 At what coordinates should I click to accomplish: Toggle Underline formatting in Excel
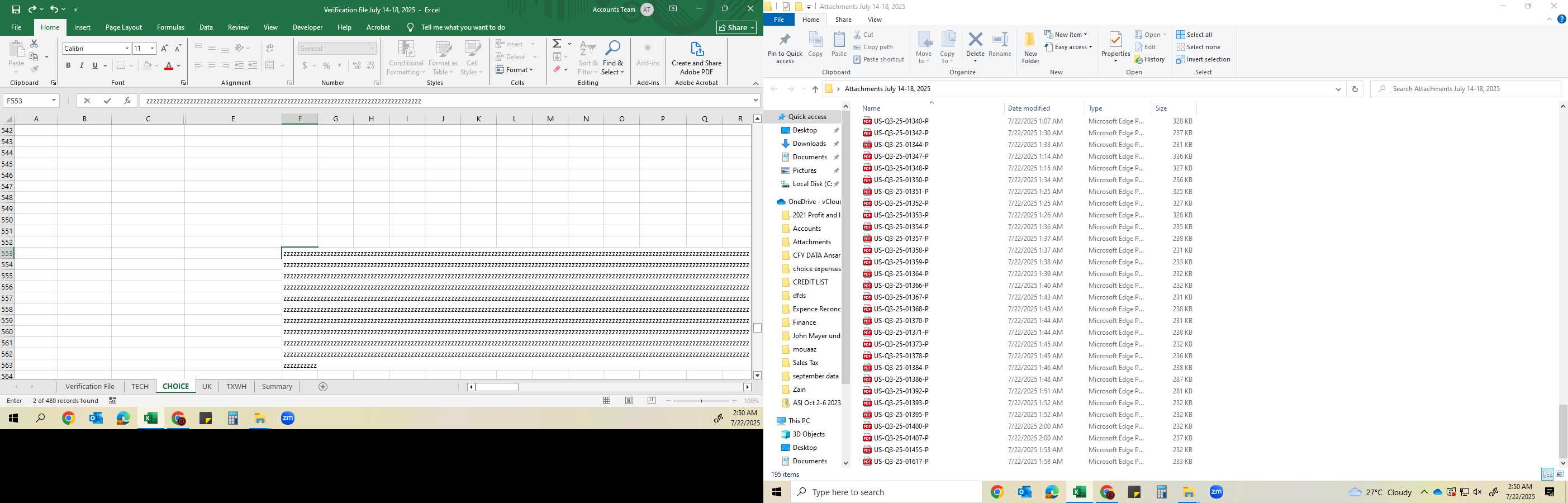coord(95,66)
